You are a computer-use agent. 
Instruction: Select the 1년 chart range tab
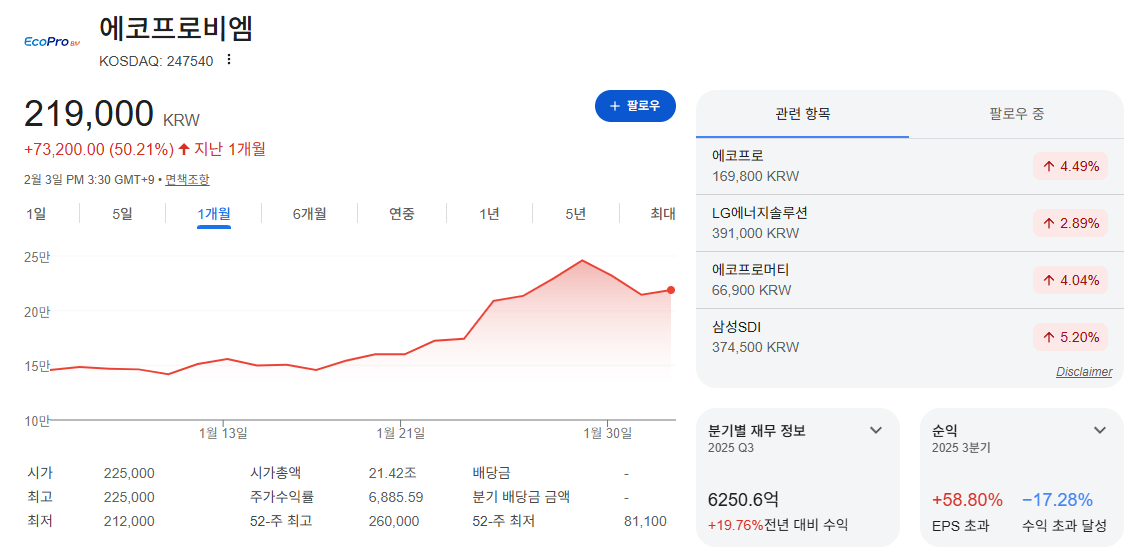tap(489, 214)
